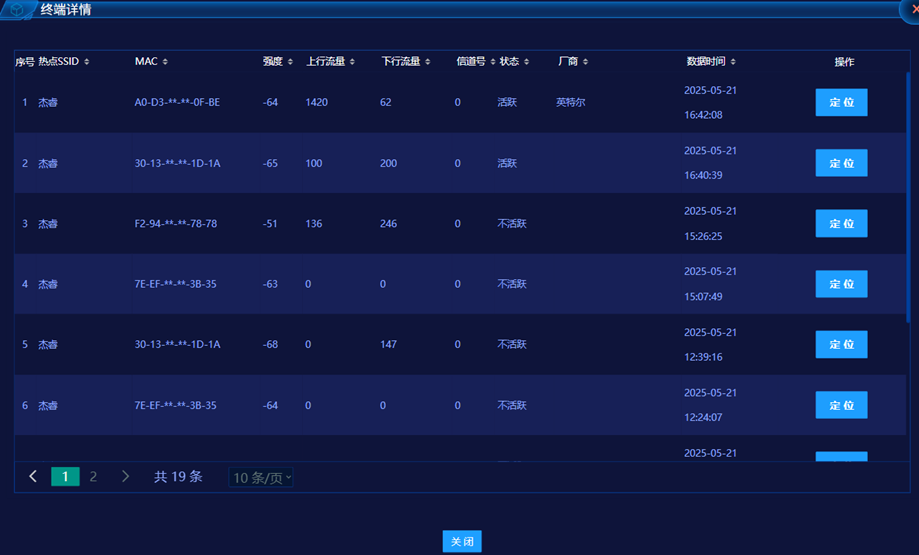This screenshot has width=919, height=555.
Task: Sort by MAC column arrows
Action: pos(165,62)
